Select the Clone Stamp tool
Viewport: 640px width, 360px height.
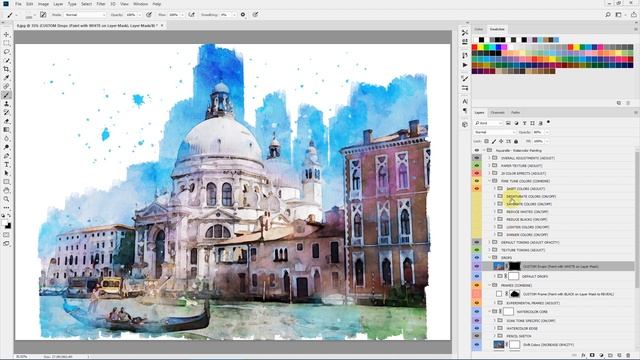[7, 104]
